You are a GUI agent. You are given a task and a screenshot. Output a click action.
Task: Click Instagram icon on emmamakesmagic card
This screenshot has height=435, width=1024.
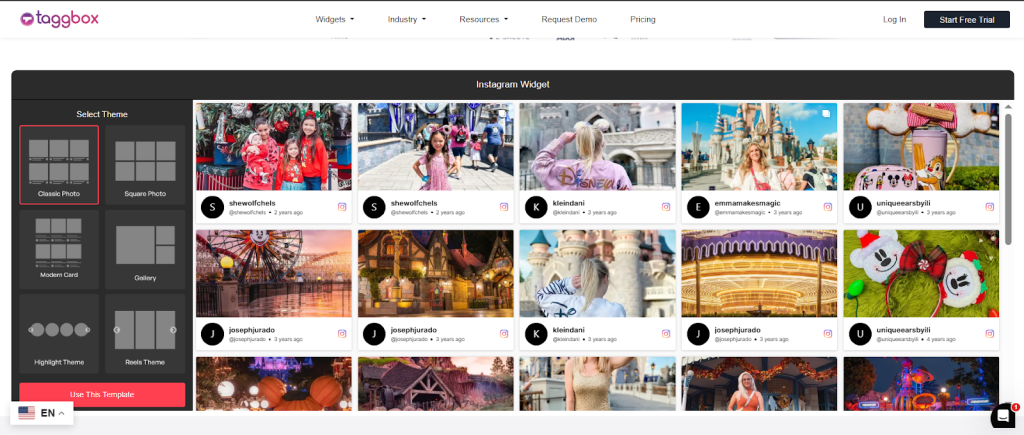point(826,207)
